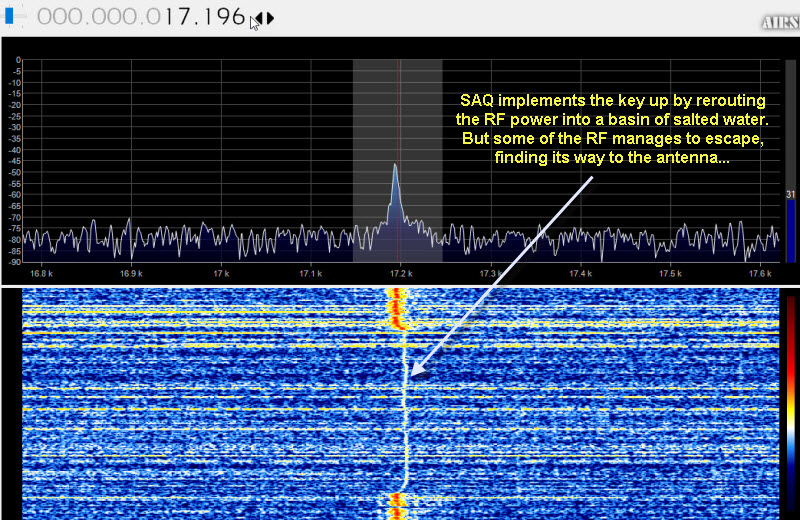Image resolution: width=800 pixels, height=520 pixels.
Task: Click the digit 9 in the frequency readout
Action: 221,18
